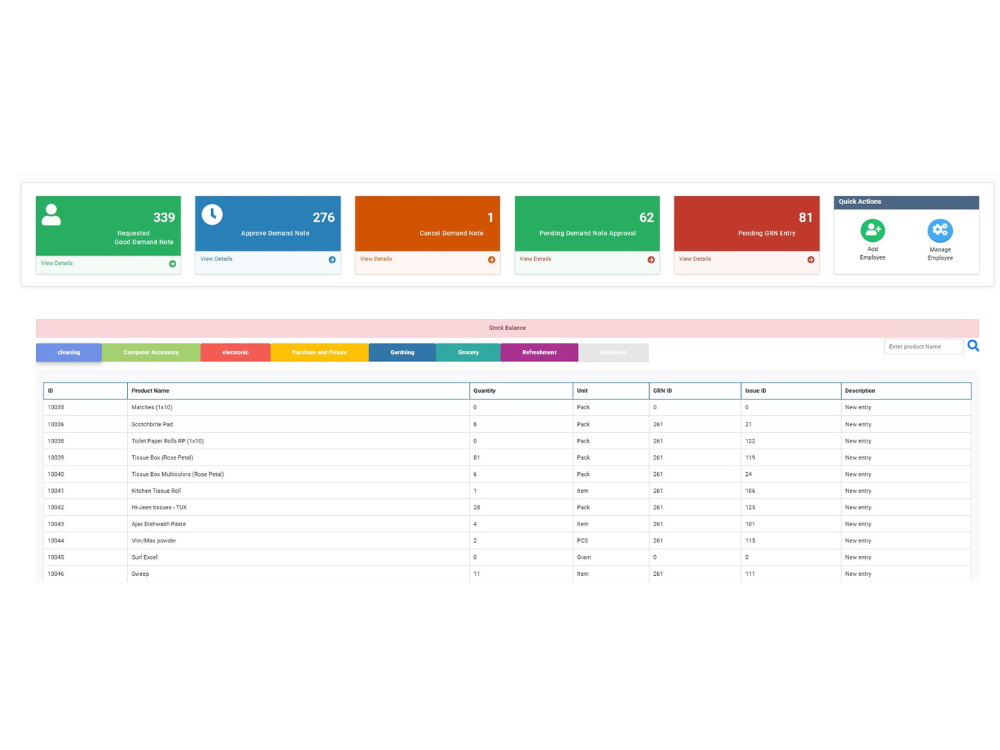
Task: Click the 276 count on Approve card
Action: 323,217
